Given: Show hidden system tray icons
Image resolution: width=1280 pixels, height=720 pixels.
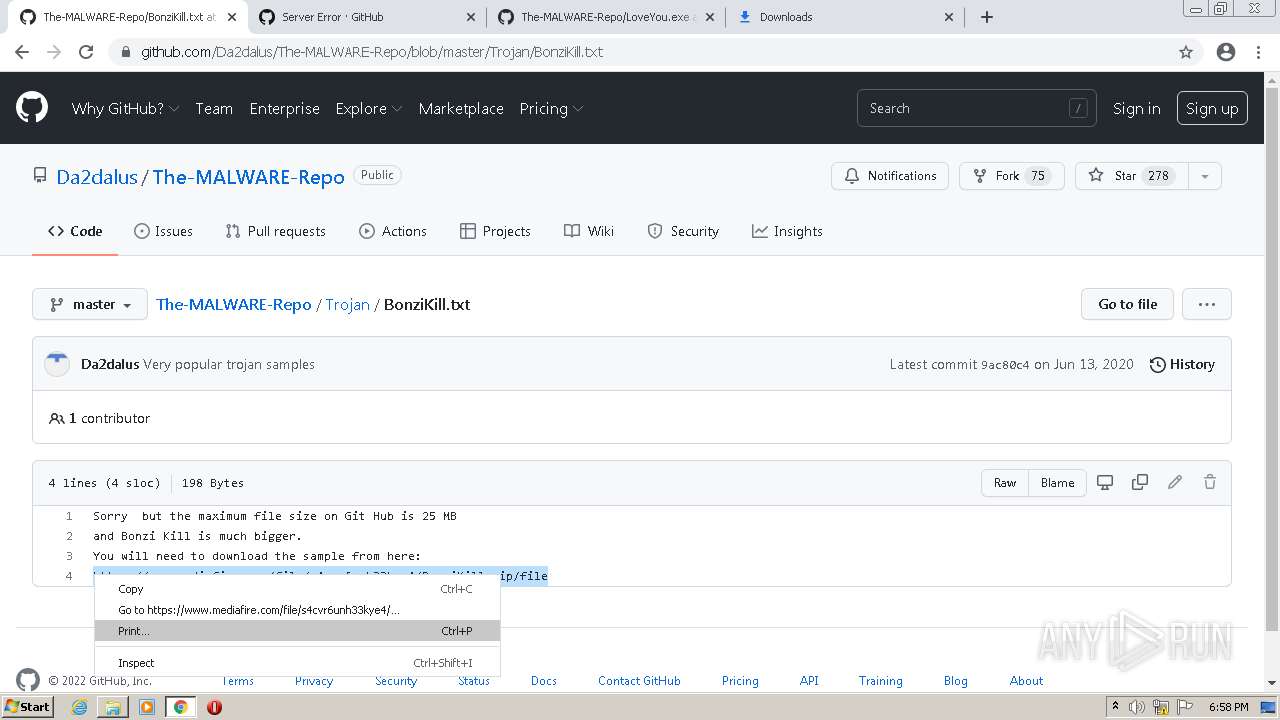Looking at the screenshot, I should coord(1115,707).
